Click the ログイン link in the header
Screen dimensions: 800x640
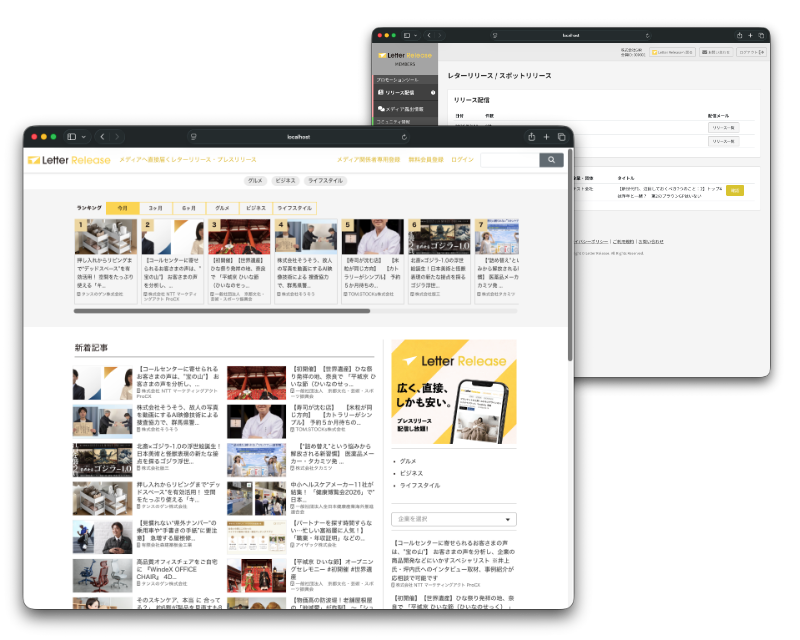pyautogui.click(x=462, y=160)
